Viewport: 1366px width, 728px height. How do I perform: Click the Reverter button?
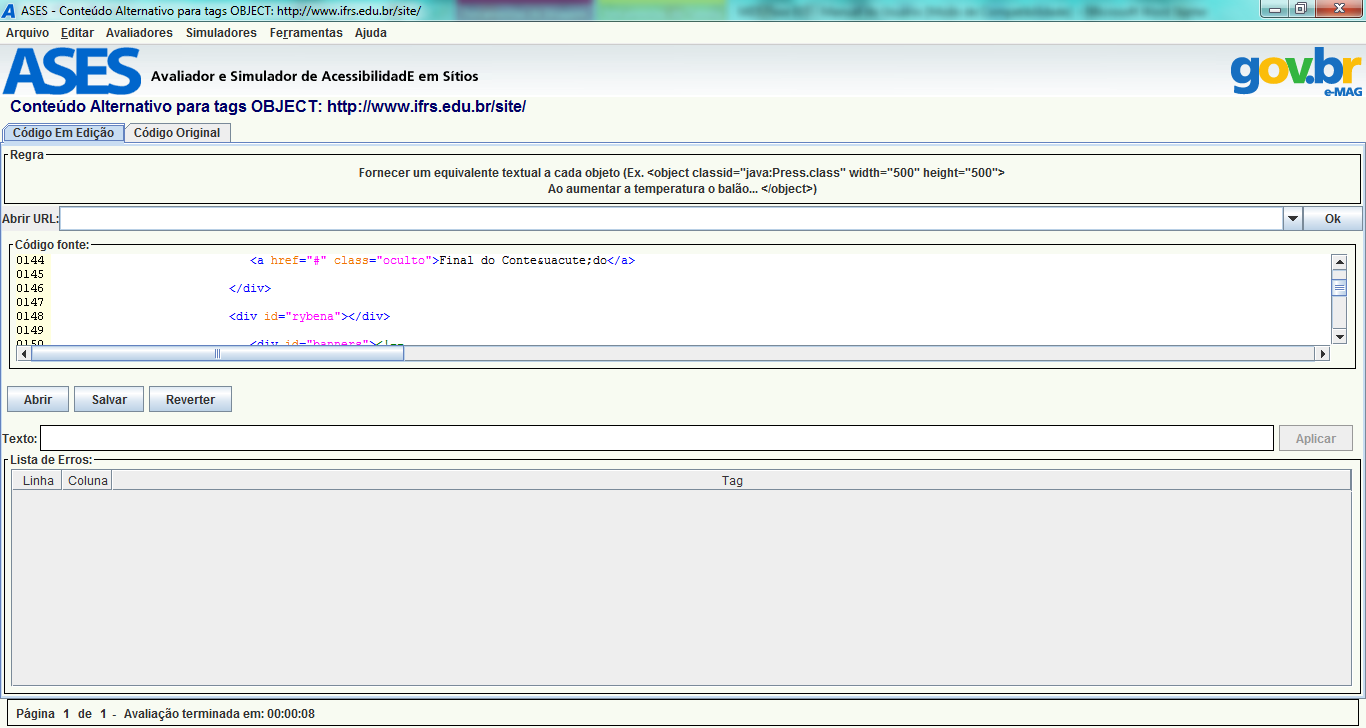click(190, 399)
